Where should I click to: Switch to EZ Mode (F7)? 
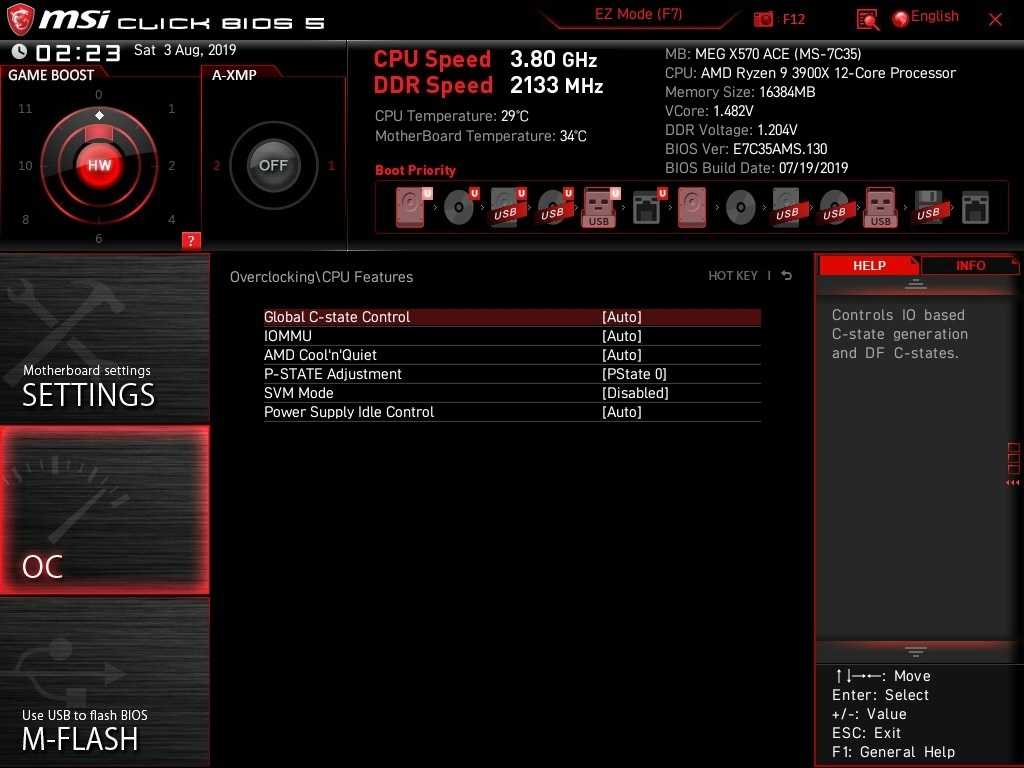point(638,15)
